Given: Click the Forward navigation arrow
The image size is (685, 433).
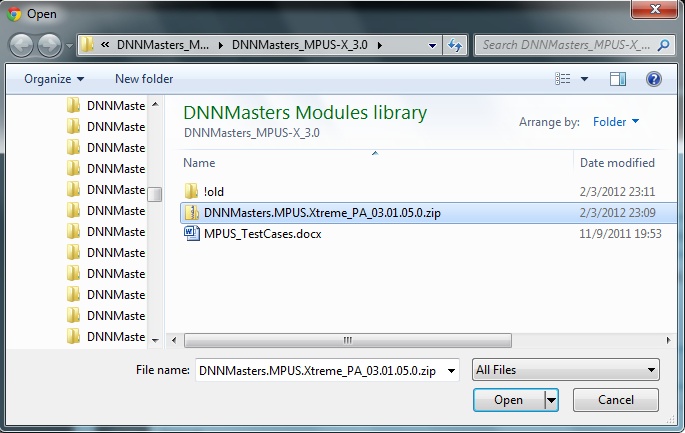Looking at the screenshot, I should 49,45.
